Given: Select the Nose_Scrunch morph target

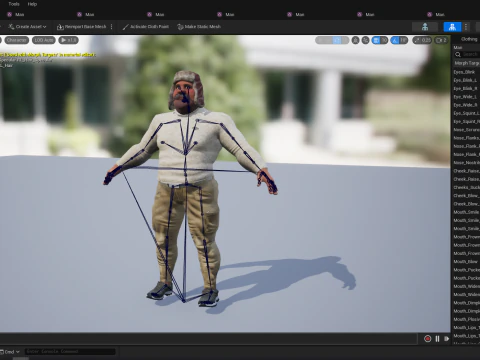Looking at the screenshot, I should point(466,130).
